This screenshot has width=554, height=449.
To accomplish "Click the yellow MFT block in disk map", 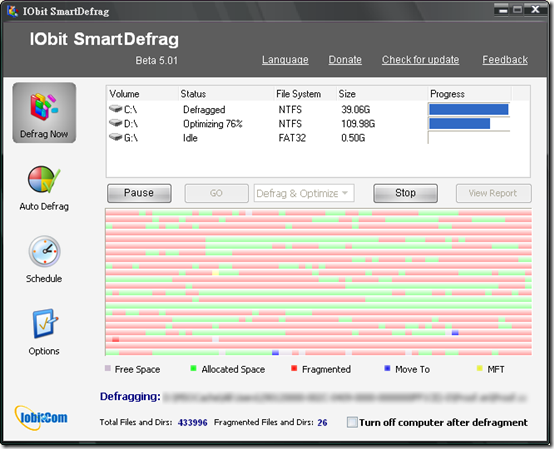I will (215, 273).
